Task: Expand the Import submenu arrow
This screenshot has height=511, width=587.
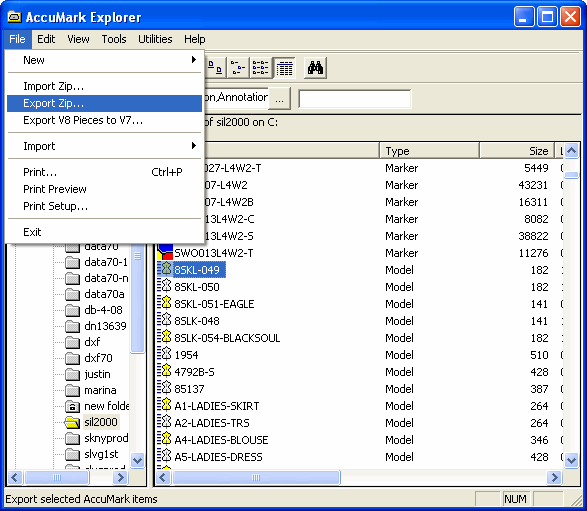Action: tap(194, 146)
